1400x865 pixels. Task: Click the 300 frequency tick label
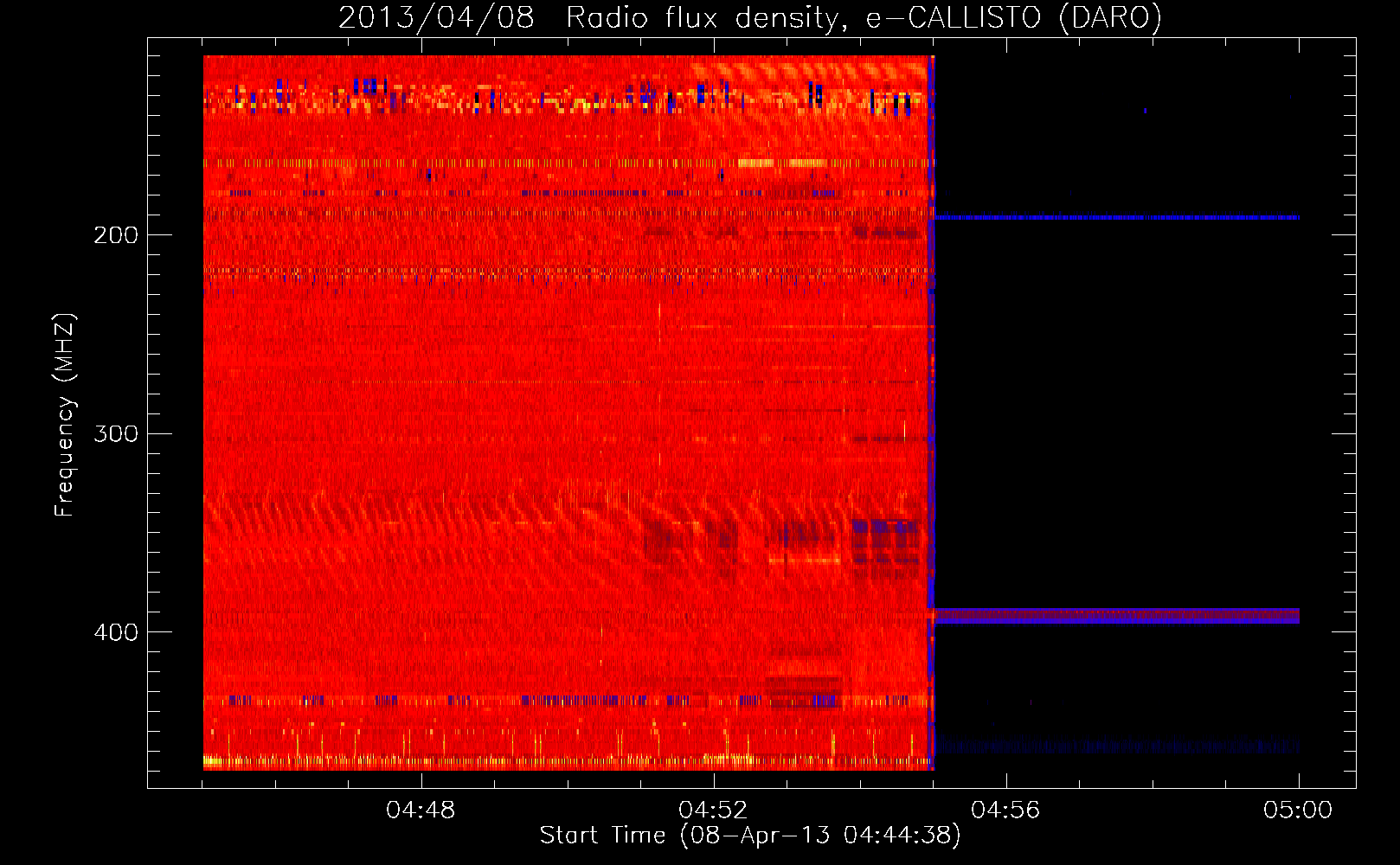[x=116, y=433]
